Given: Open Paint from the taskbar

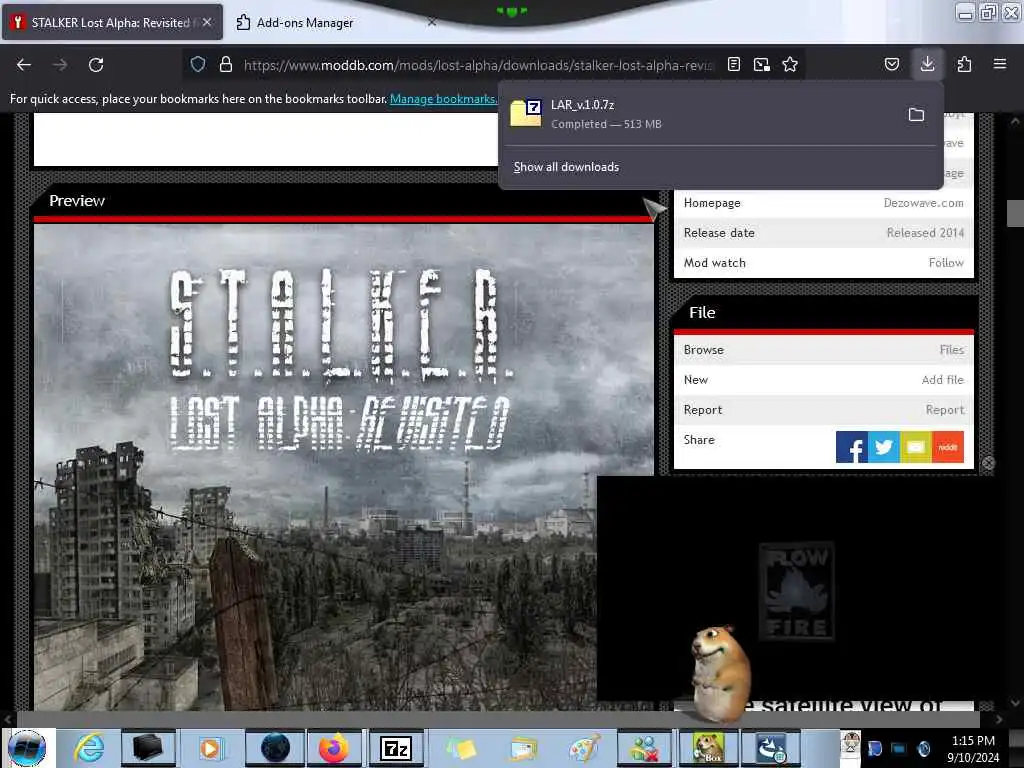Looking at the screenshot, I should pyautogui.click(x=584, y=748).
